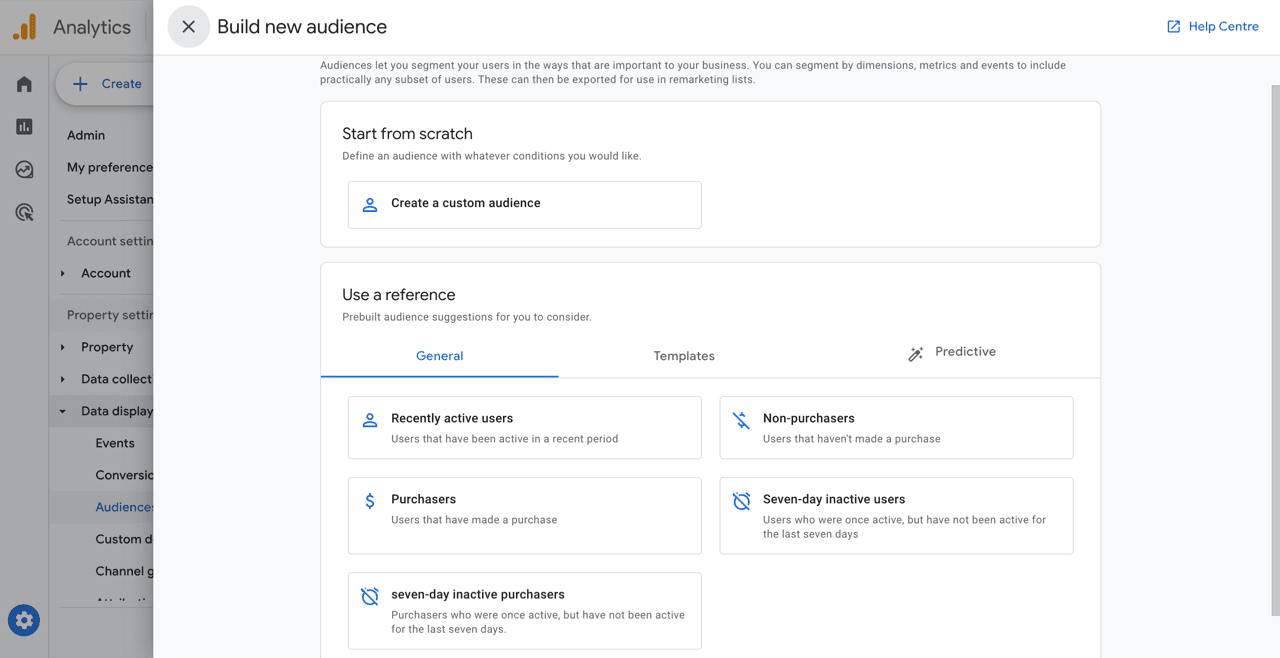Collapse the Data display section arrow
Screen dimensions: 1280x658
[x=63, y=411]
